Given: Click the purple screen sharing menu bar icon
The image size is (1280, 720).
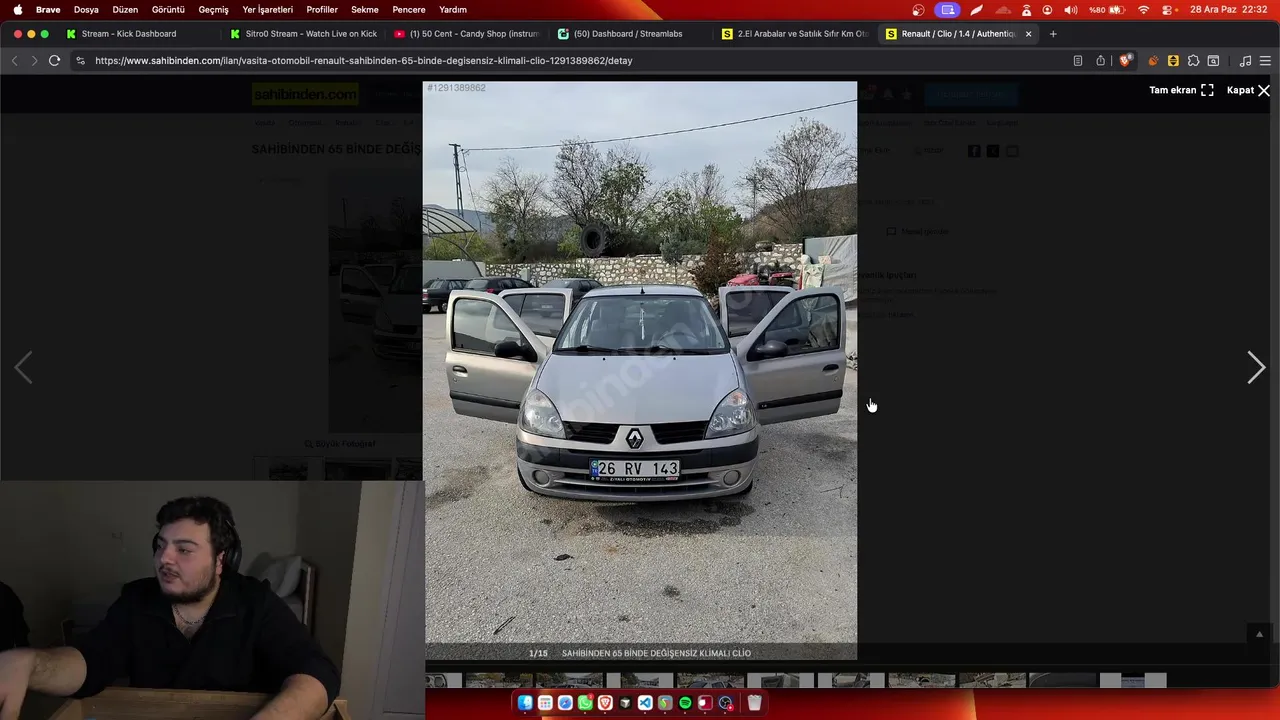Looking at the screenshot, I should (947, 10).
